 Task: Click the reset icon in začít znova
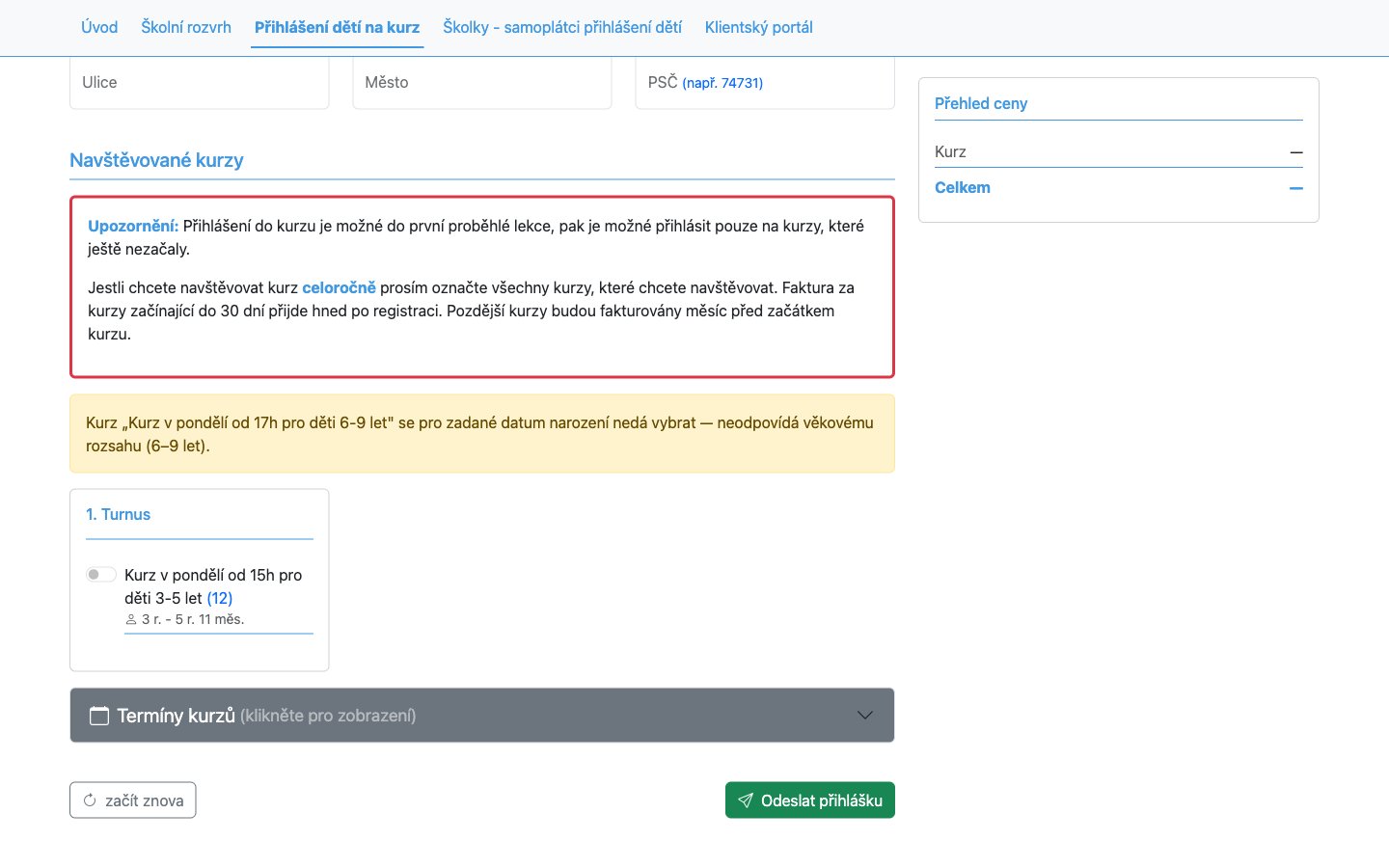(x=90, y=800)
